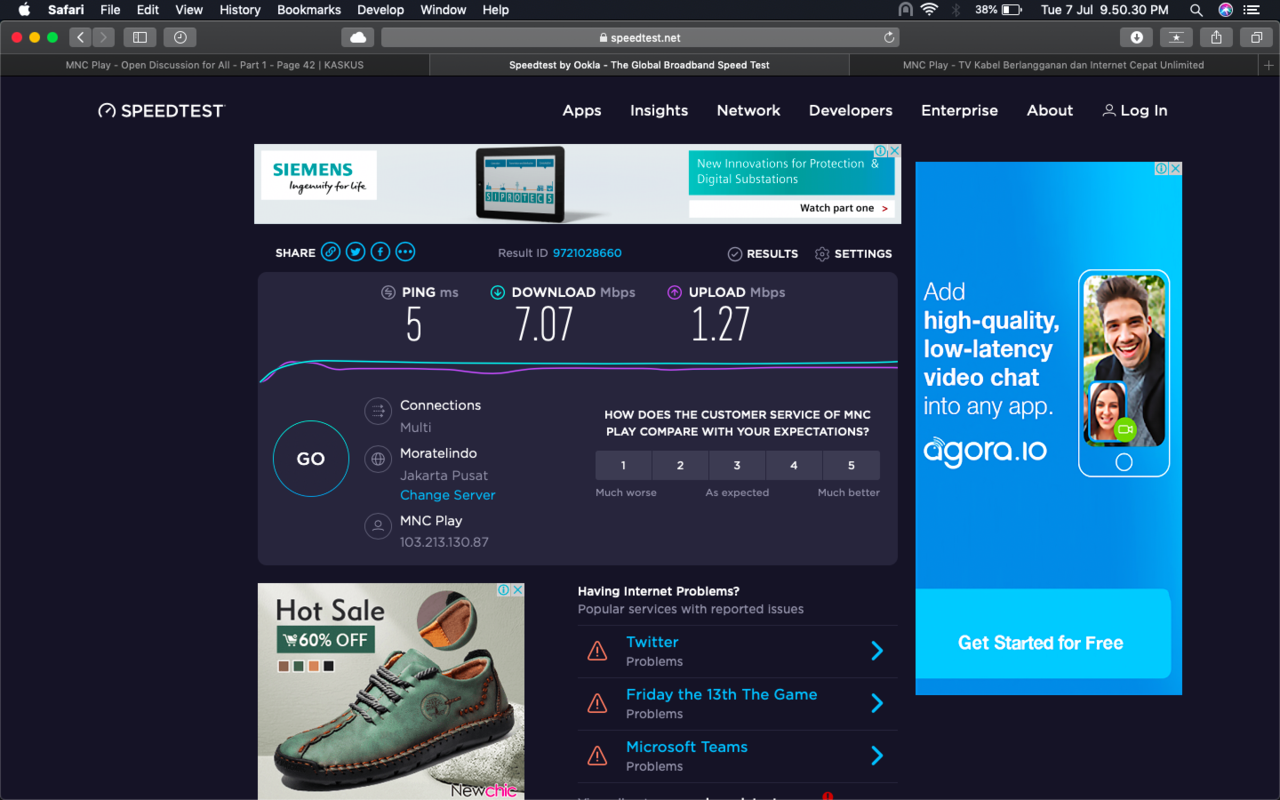
Task: Expand Friday the 13th The Game problems
Action: (876, 703)
